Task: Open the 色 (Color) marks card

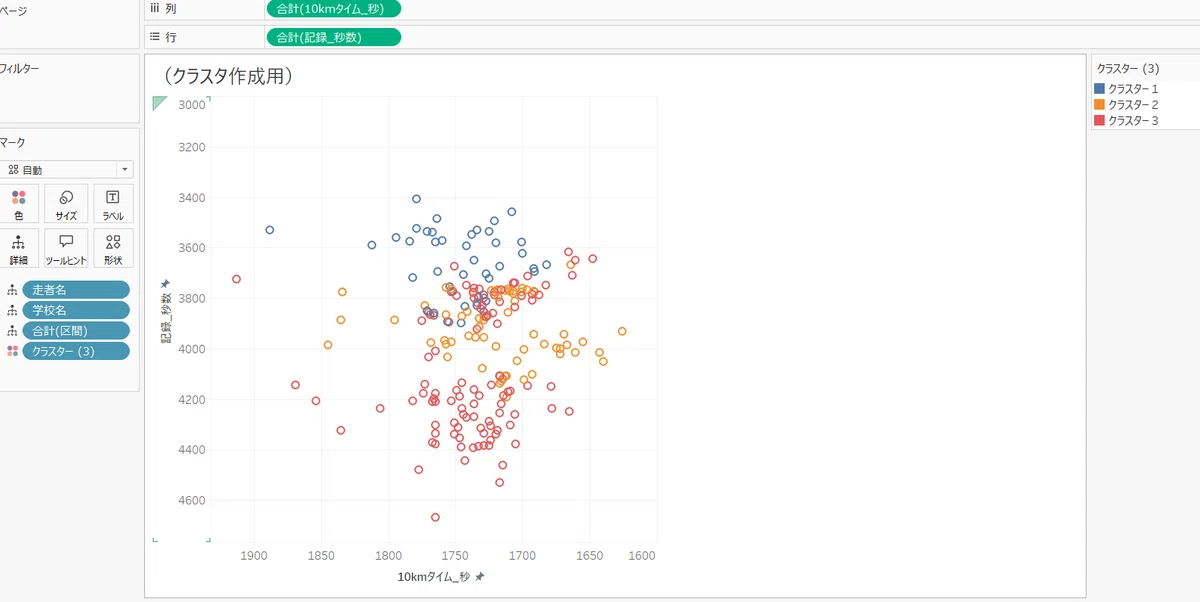Action: click(x=19, y=203)
